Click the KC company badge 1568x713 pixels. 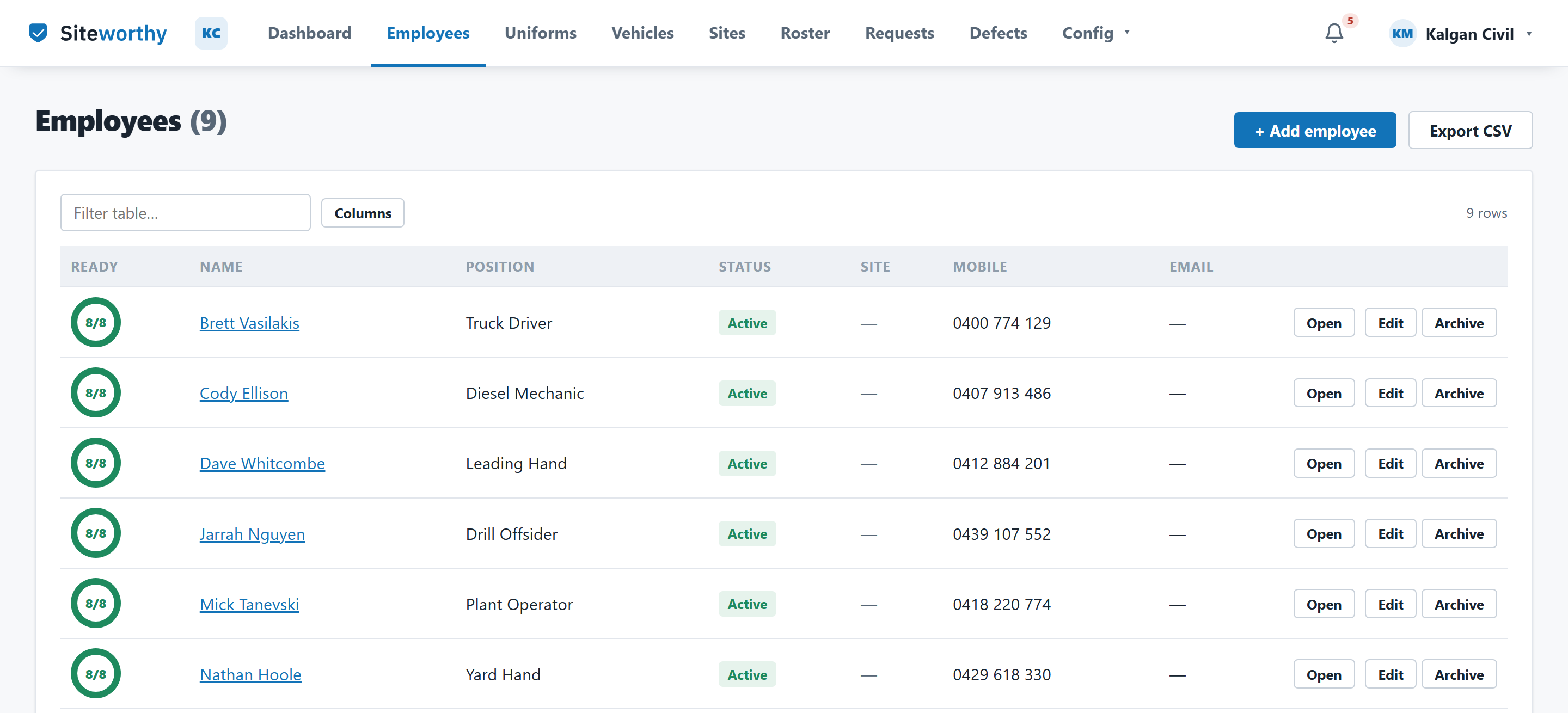[211, 33]
